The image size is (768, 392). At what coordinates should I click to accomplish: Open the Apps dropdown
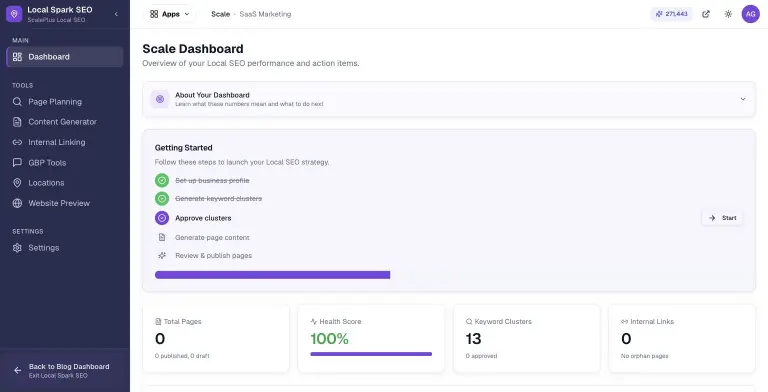(169, 14)
